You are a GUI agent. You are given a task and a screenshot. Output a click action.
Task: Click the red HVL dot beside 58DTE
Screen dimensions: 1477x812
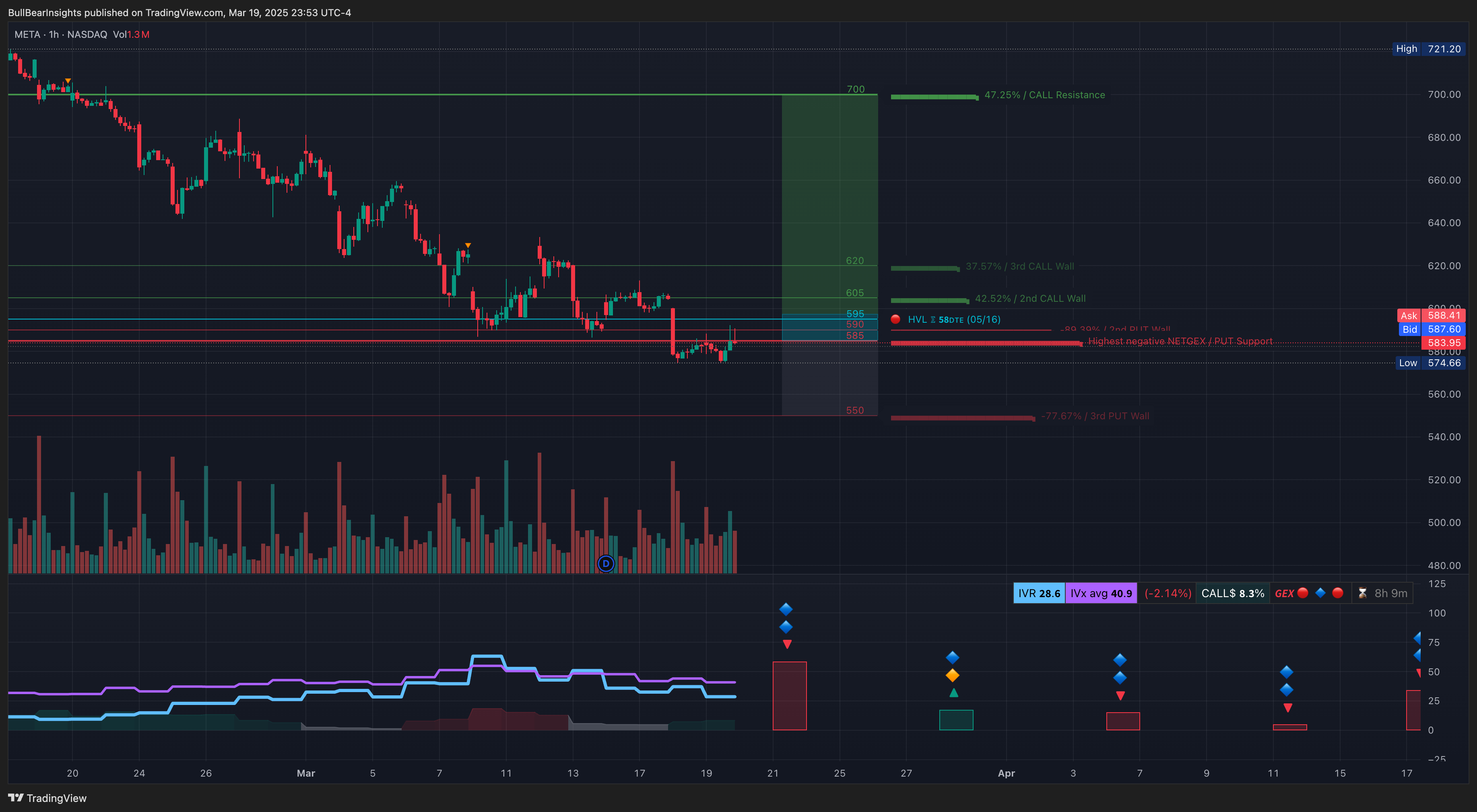(x=895, y=319)
